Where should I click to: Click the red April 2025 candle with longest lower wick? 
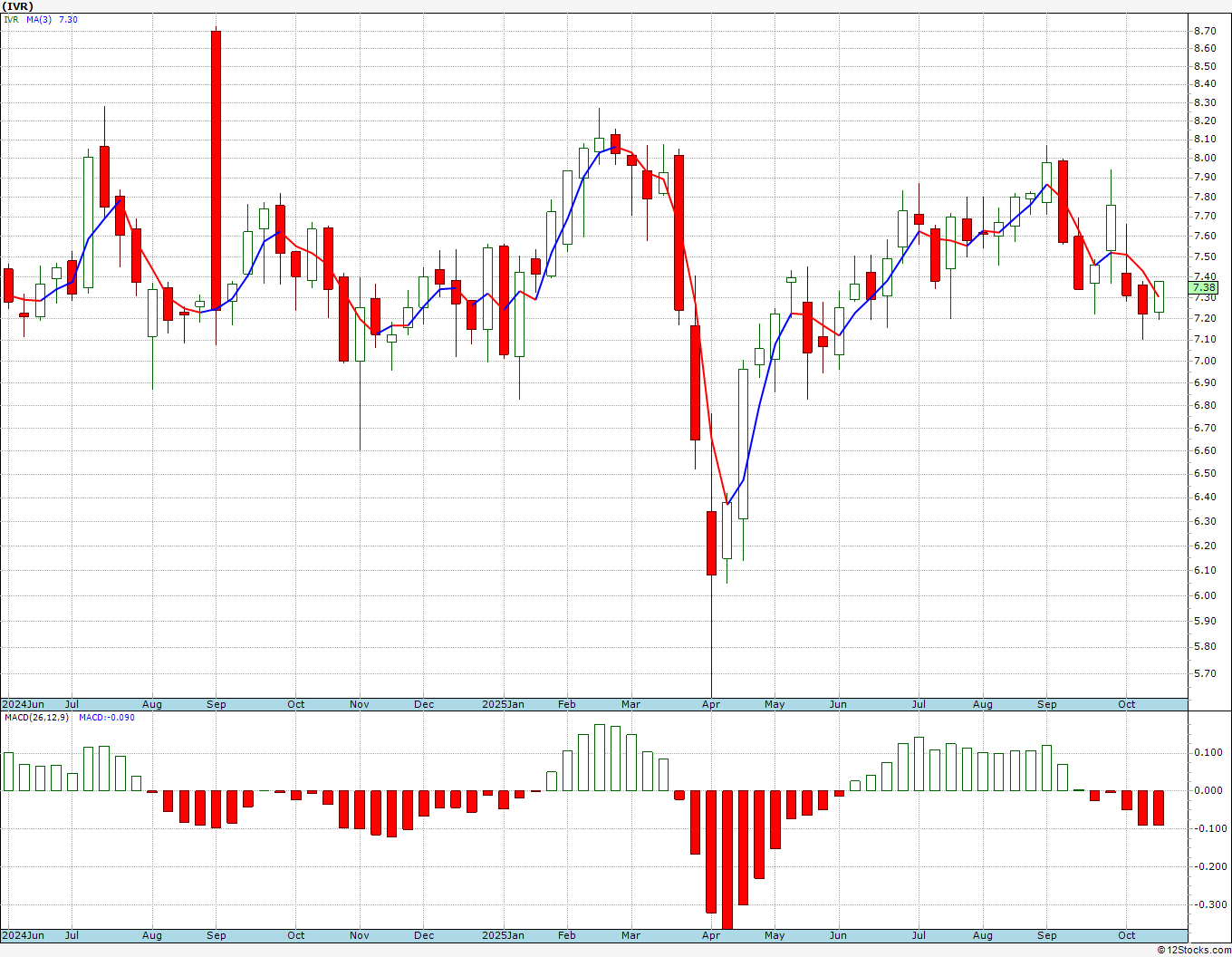[x=711, y=543]
